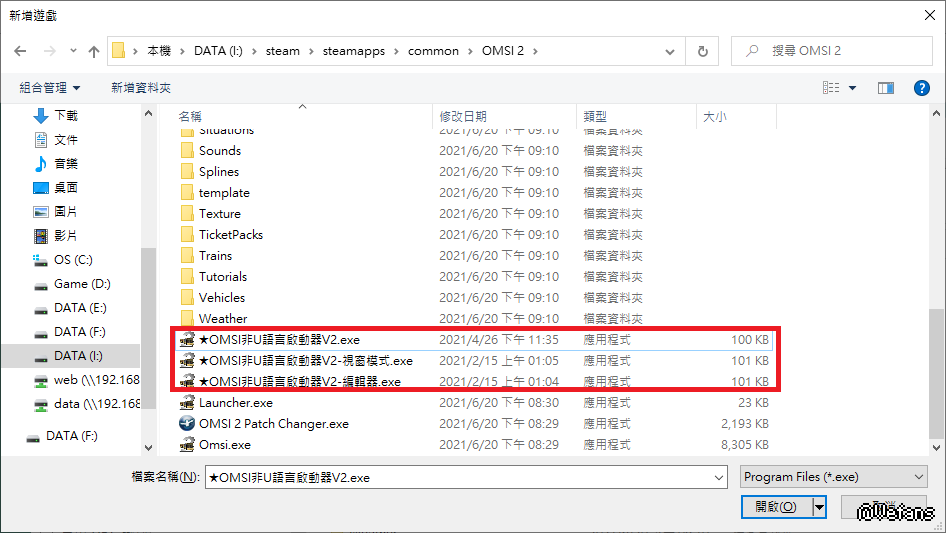Refresh the OMSI 2 folder listing
946x533 pixels.
coord(702,51)
